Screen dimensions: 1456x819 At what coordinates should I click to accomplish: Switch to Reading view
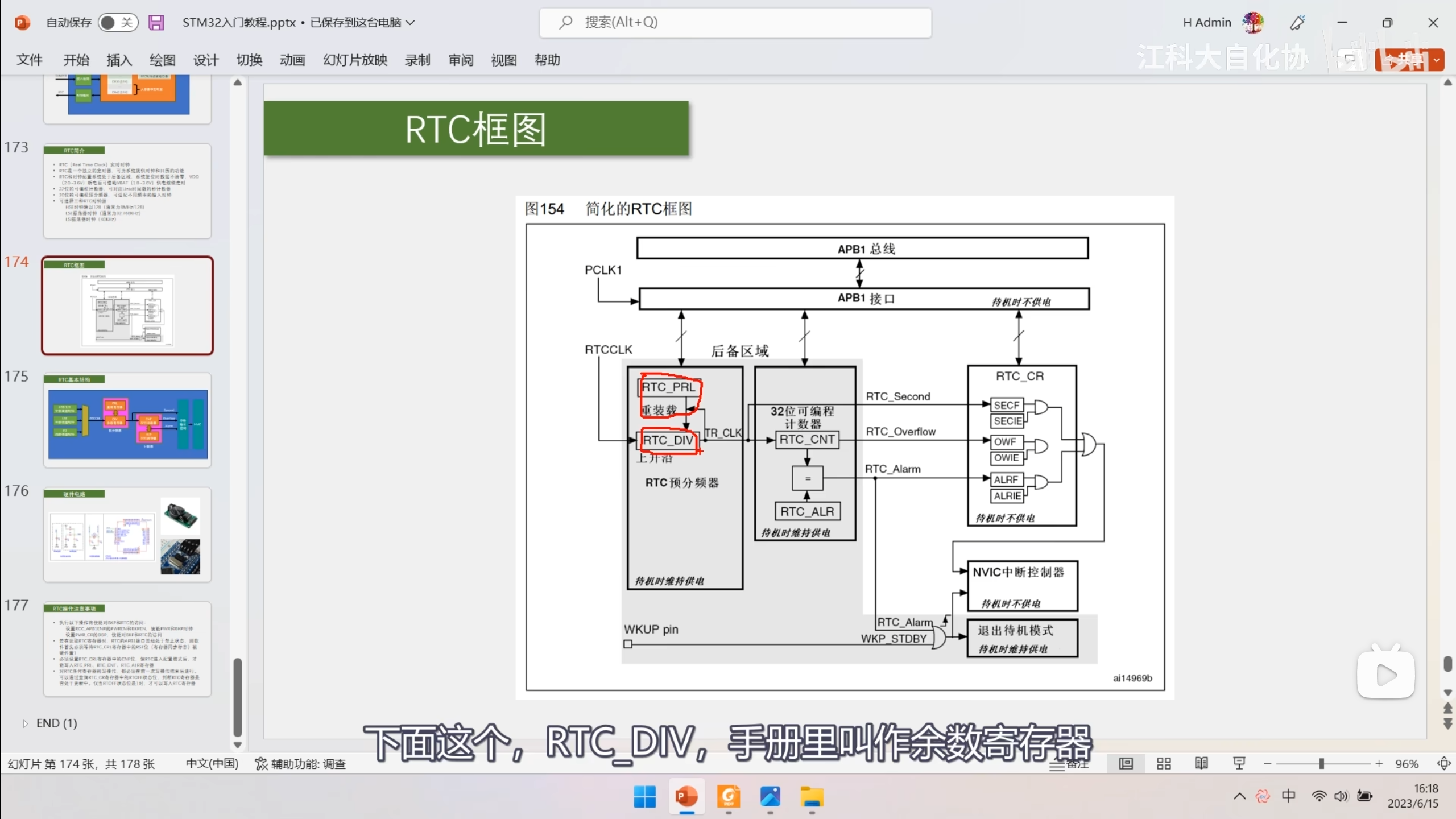point(1201,764)
